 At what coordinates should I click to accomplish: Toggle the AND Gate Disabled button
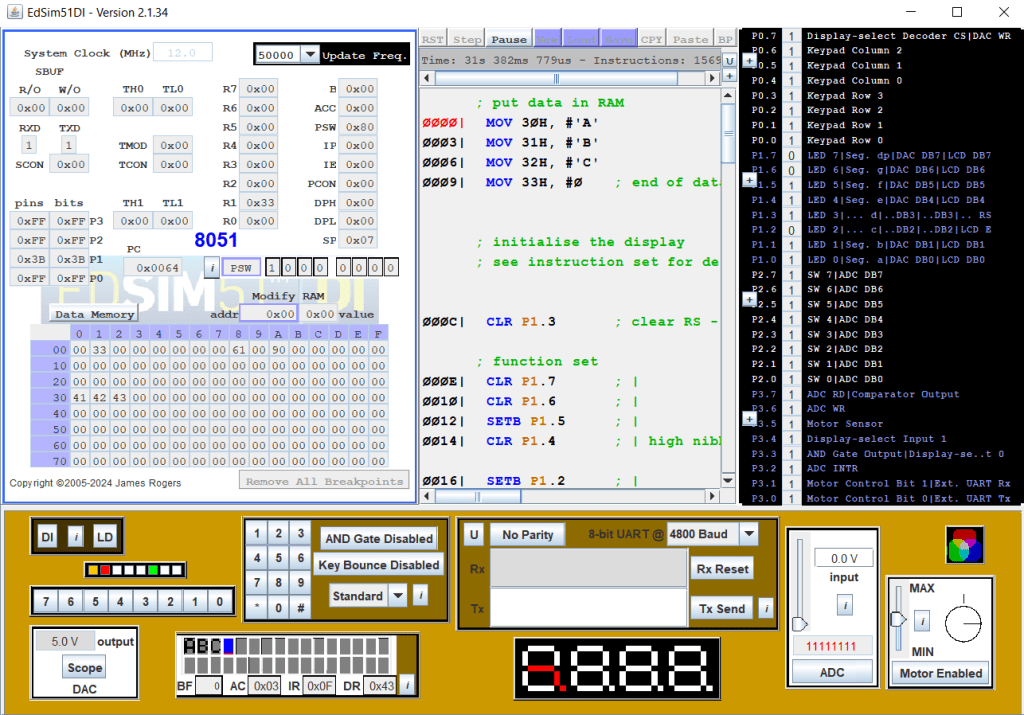379,538
